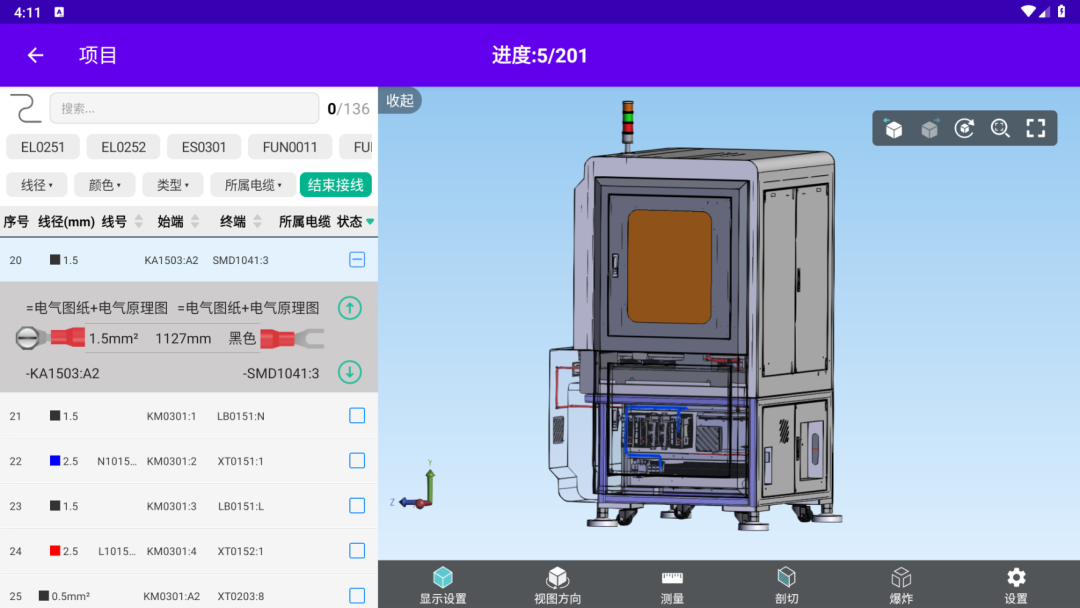
Task: Tap the status bar notification icon
Action: [59, 12]
